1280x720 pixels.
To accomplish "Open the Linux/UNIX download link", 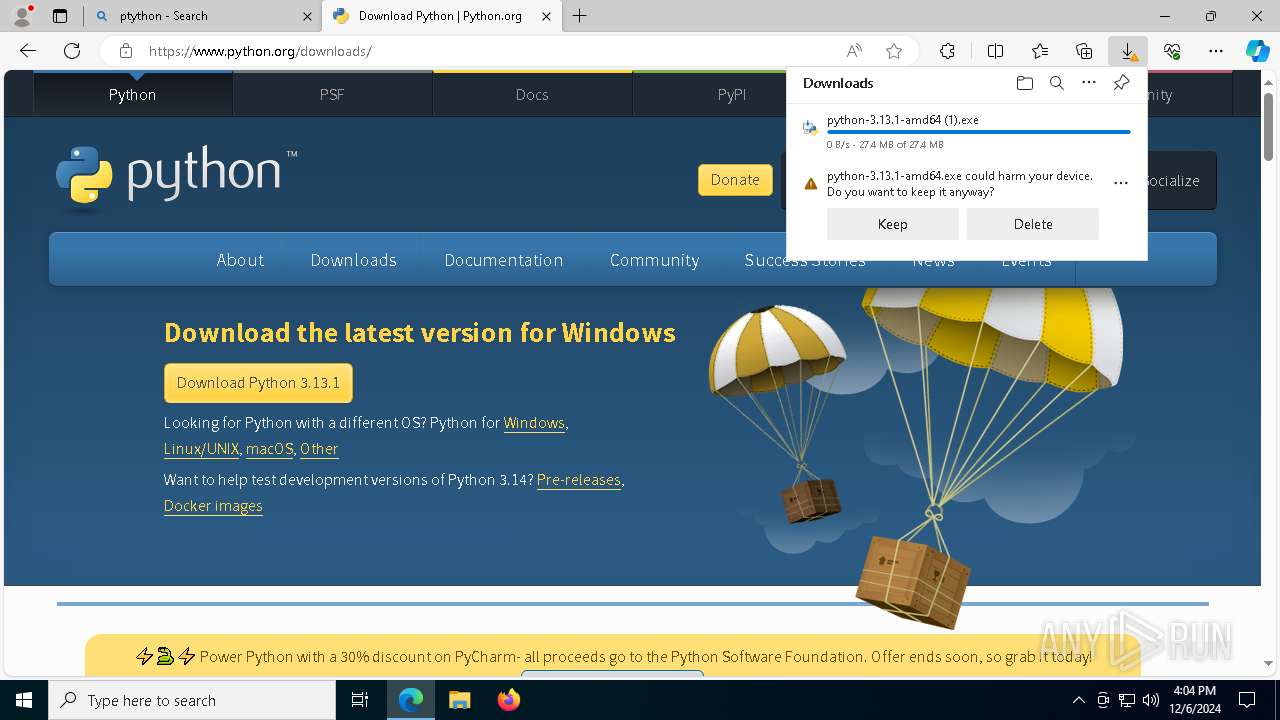I will [201, 449].
